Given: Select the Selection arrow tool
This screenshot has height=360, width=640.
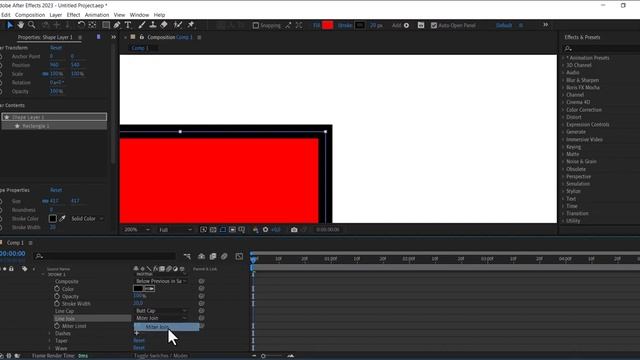Looking at the screenshot, I should tap(10, 25).
